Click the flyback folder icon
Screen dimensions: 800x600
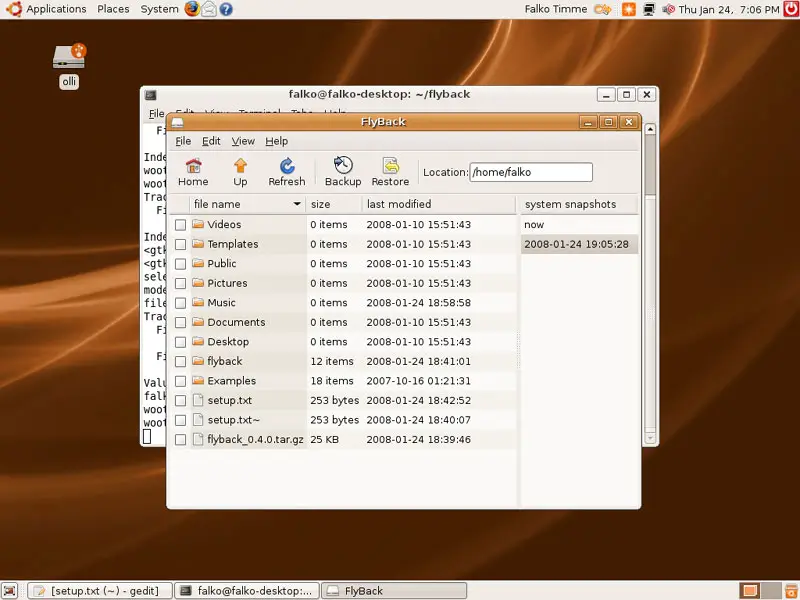[x=198, y=361]
